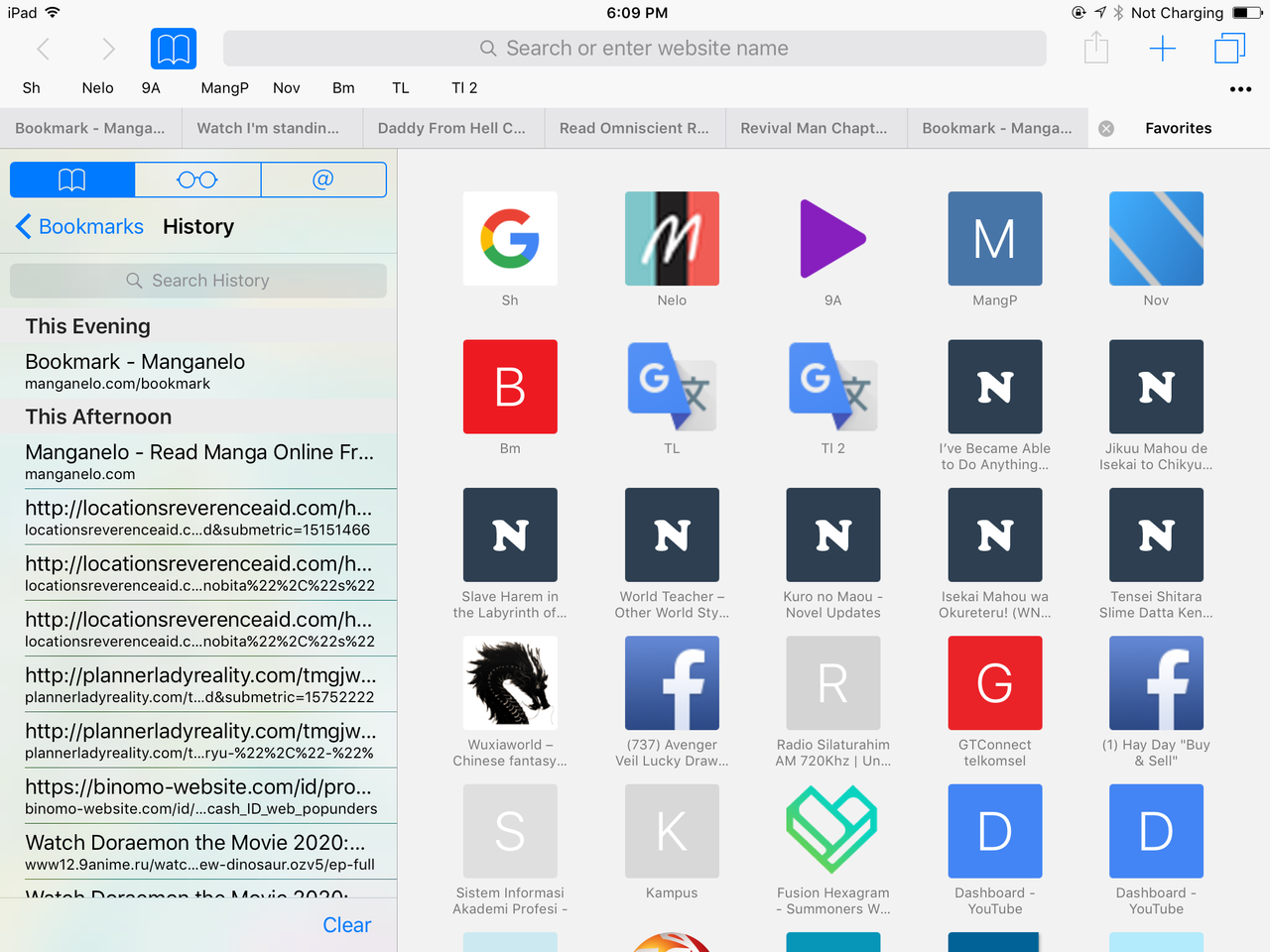Open Isekai Mahou wa Okureteru favorite

[x=995, y=535]
